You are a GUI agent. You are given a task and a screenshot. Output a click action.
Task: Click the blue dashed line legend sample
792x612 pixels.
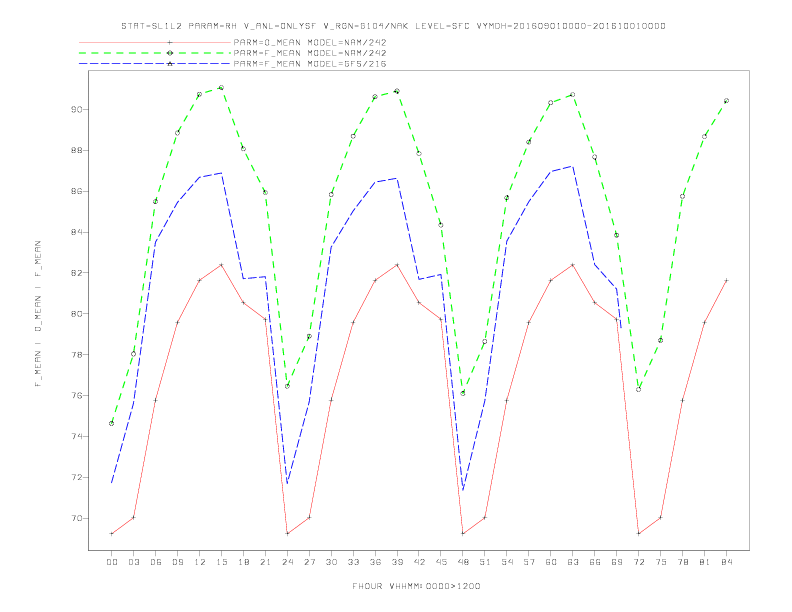click(155, 64)
